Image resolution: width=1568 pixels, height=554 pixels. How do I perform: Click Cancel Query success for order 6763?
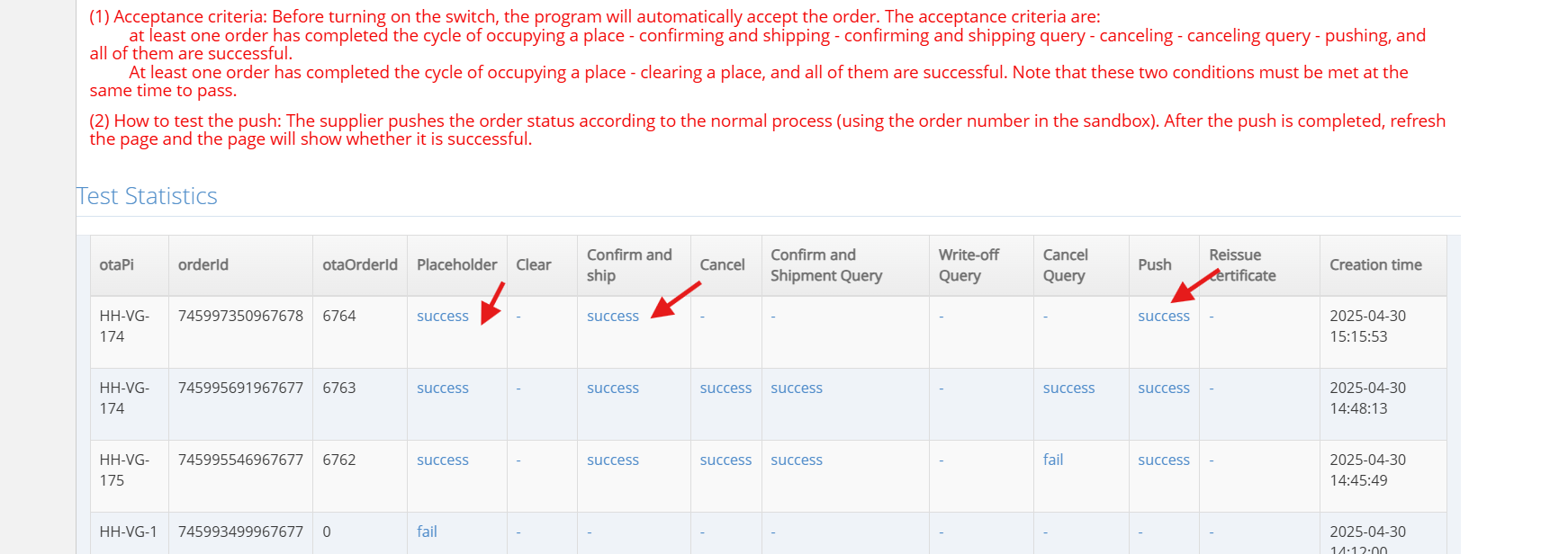(1068, 389)
